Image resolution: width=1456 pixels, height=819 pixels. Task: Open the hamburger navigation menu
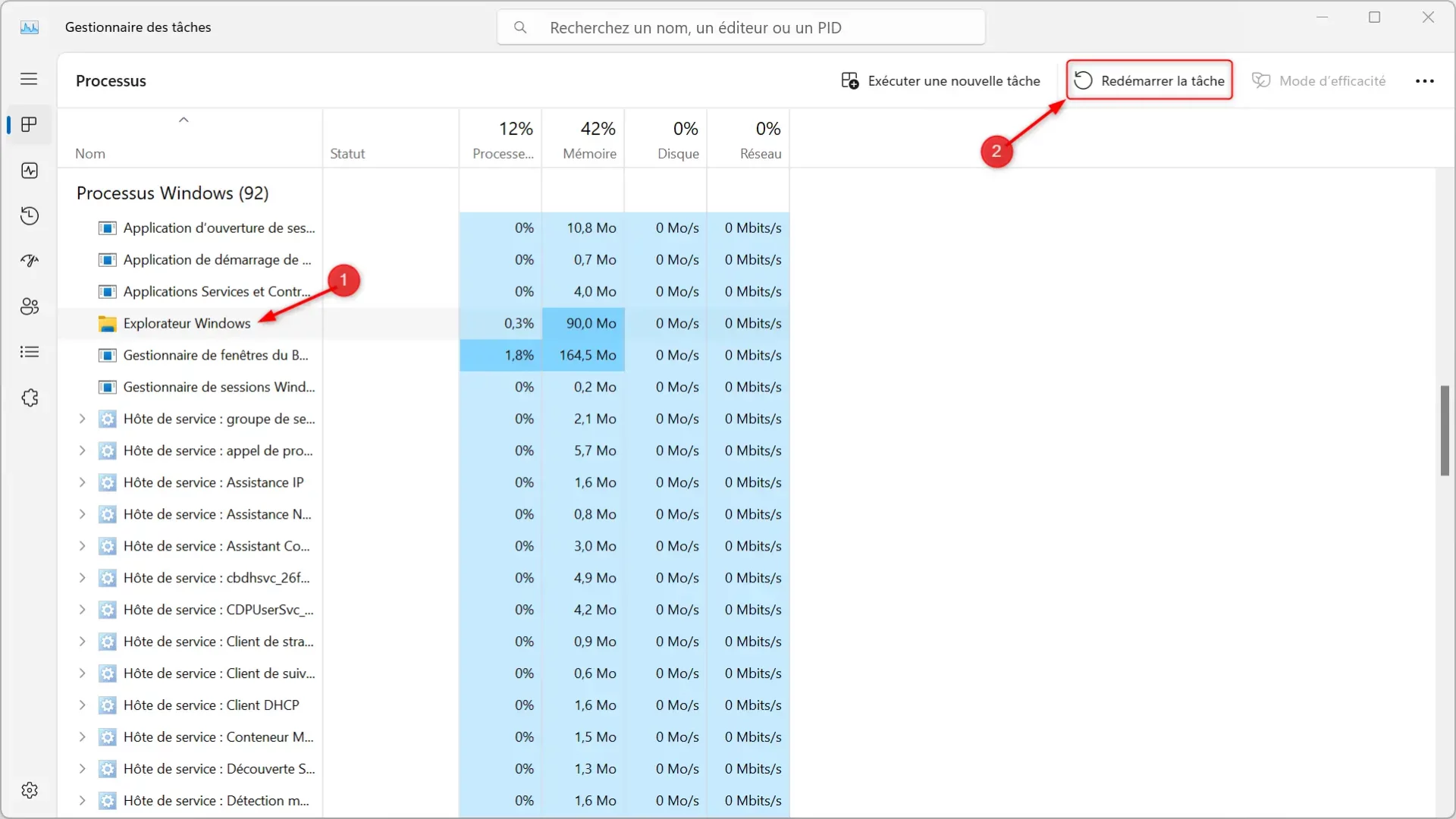click(x=29, y=79)
